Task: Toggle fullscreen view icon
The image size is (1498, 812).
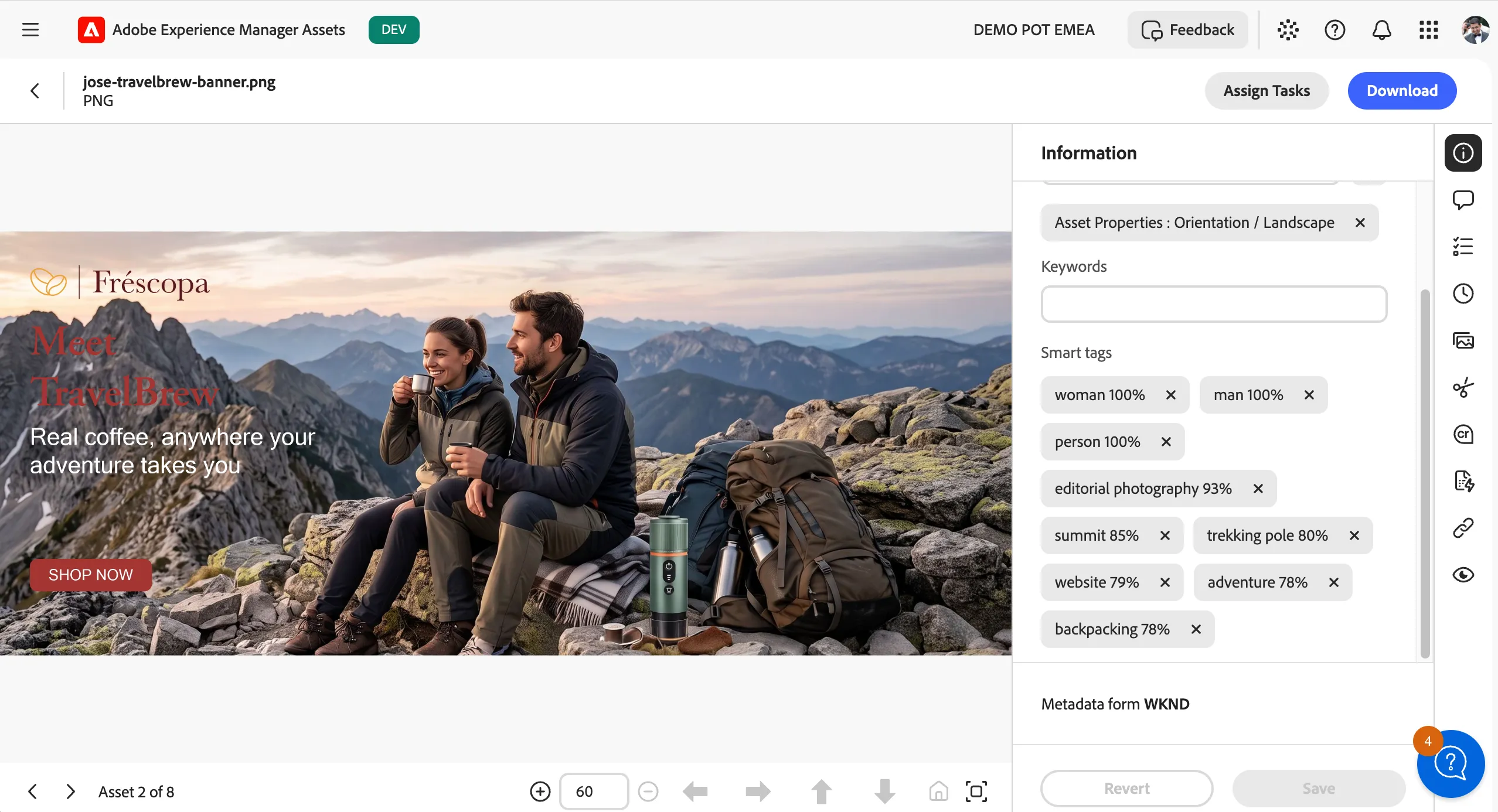Action: pos(976,791)
